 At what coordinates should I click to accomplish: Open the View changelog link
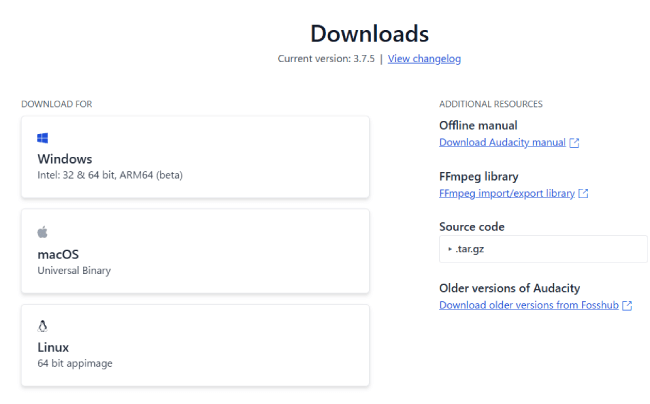click(424, 59)
